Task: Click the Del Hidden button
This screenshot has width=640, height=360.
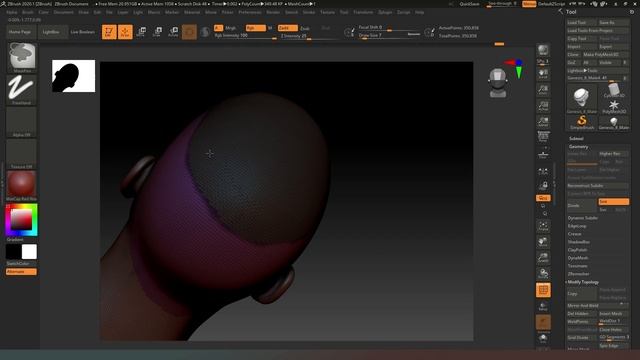Action: pyautogui.click(x=582, y=313)
